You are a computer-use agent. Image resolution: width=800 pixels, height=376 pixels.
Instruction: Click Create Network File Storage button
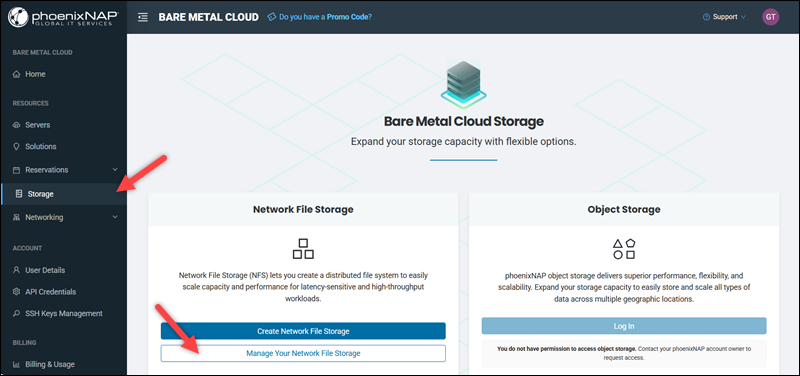point(303,331)
